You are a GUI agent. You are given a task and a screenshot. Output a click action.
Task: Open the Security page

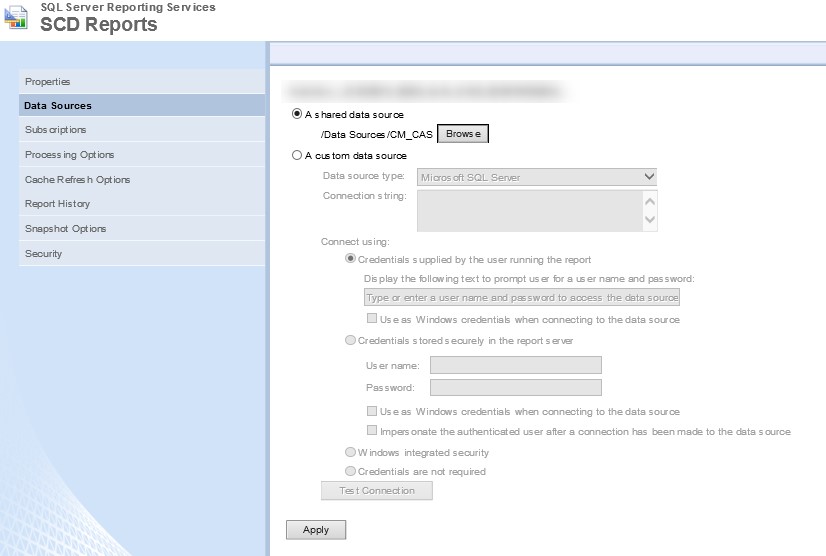tap(142, 253)
